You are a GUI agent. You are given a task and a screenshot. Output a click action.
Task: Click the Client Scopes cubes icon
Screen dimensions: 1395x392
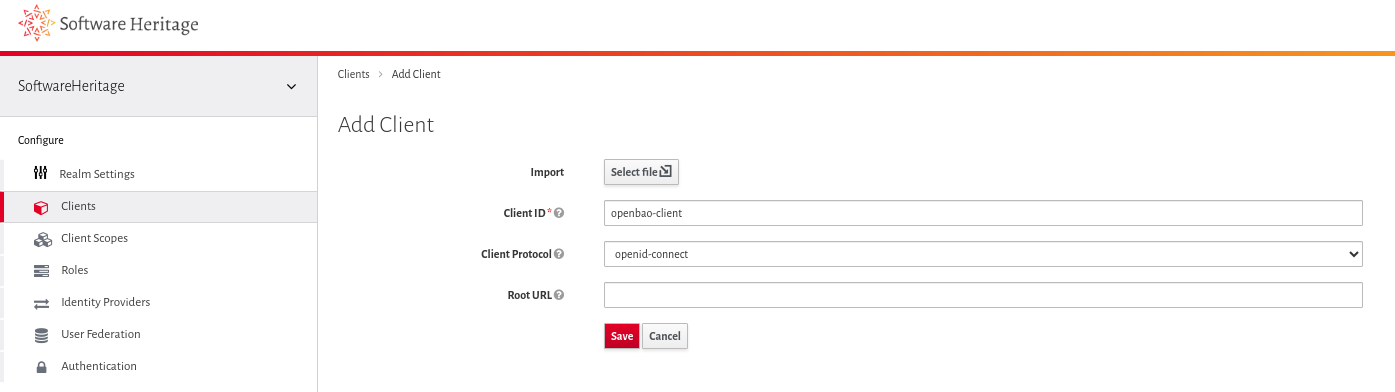tap(42, 239)
